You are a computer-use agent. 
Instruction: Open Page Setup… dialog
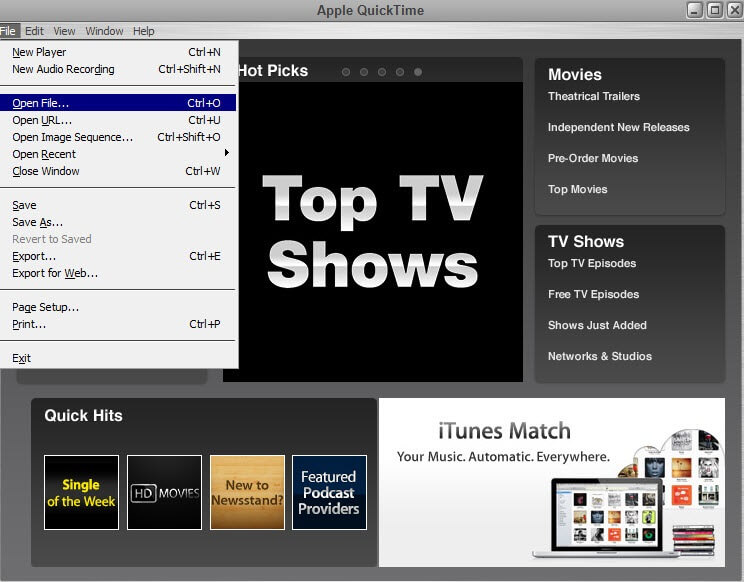coord(118,307)
